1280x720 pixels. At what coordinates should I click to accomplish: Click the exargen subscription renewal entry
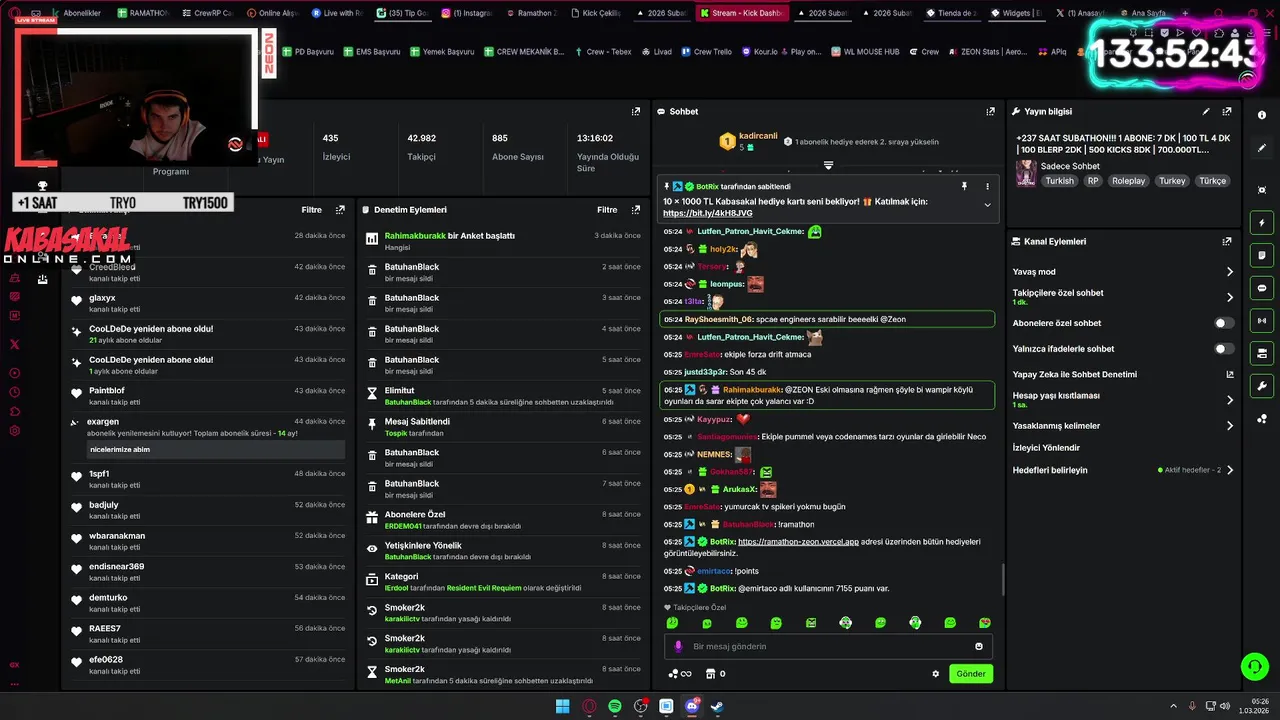coord(208,439)
